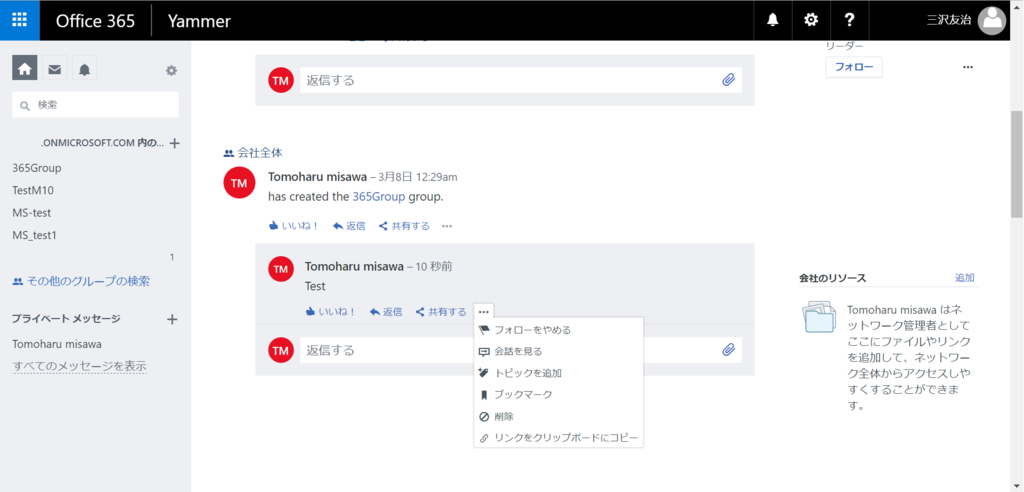Open the settings gear in top bar

tap(810, 20)
